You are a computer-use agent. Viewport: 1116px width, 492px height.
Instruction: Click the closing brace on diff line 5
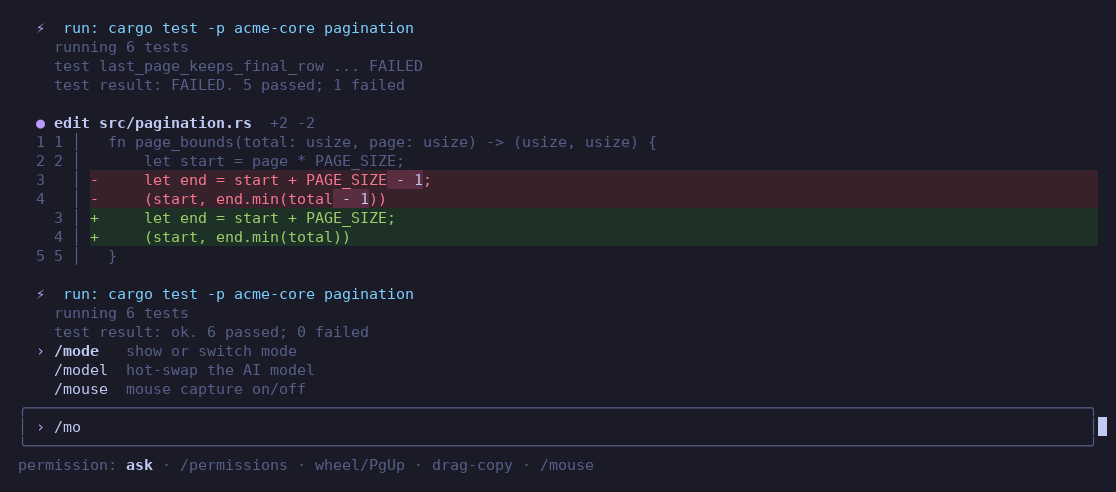[x=112, y=256]
